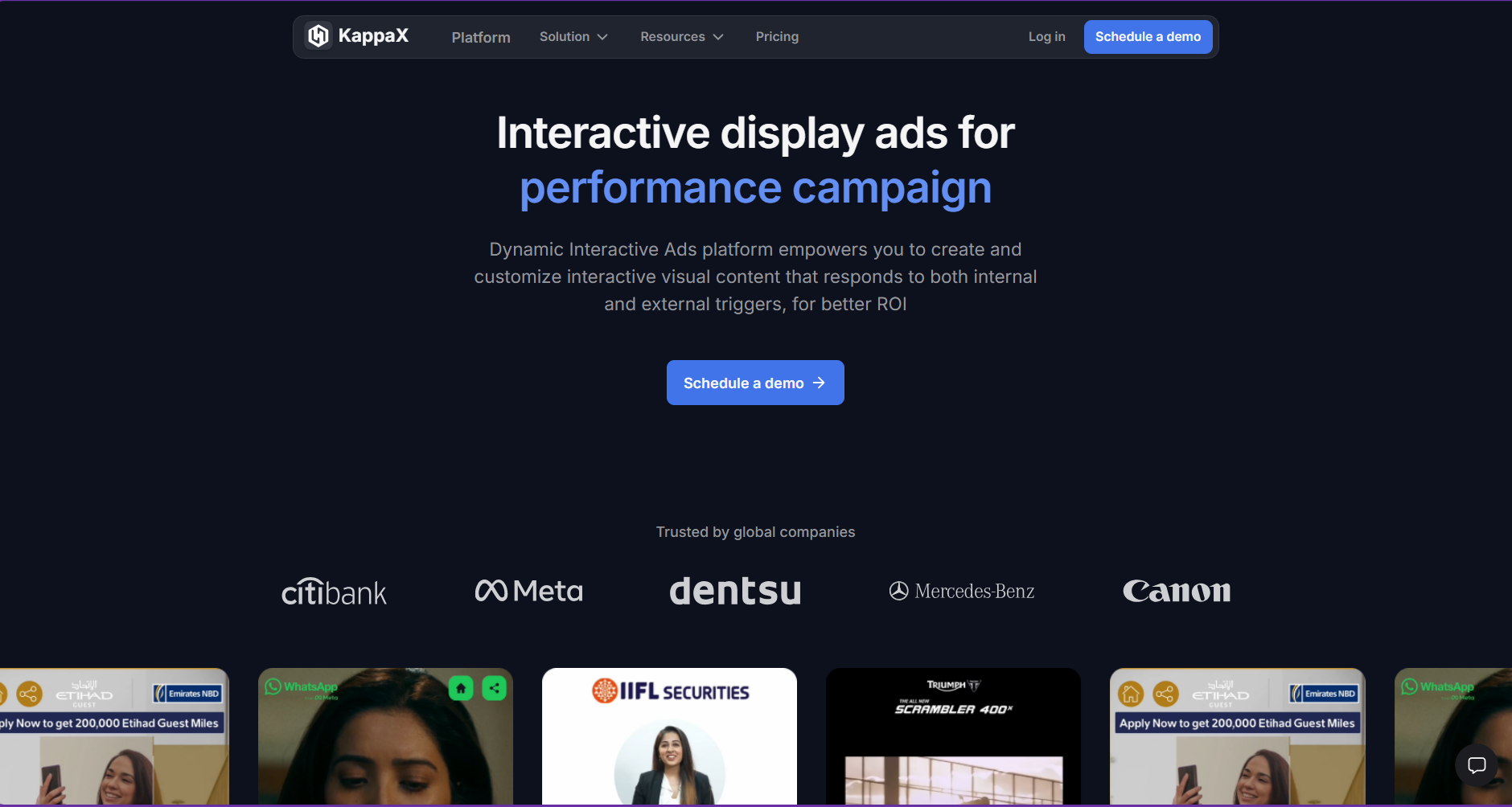
Task: Open the Pricing nav item
Action: click(777, 37)
